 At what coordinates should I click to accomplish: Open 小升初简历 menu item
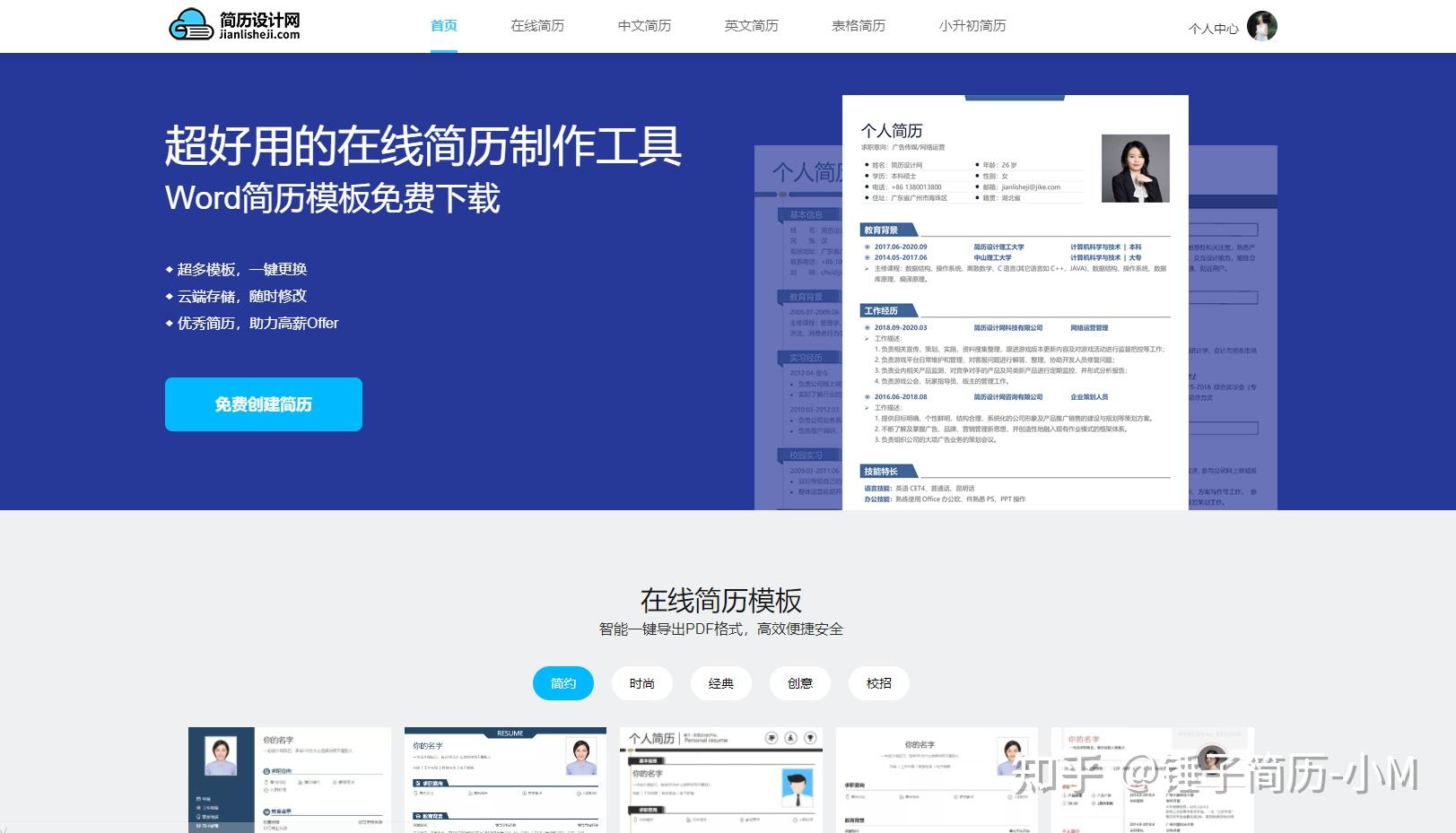pyautogui.click(x=972, y=26)
